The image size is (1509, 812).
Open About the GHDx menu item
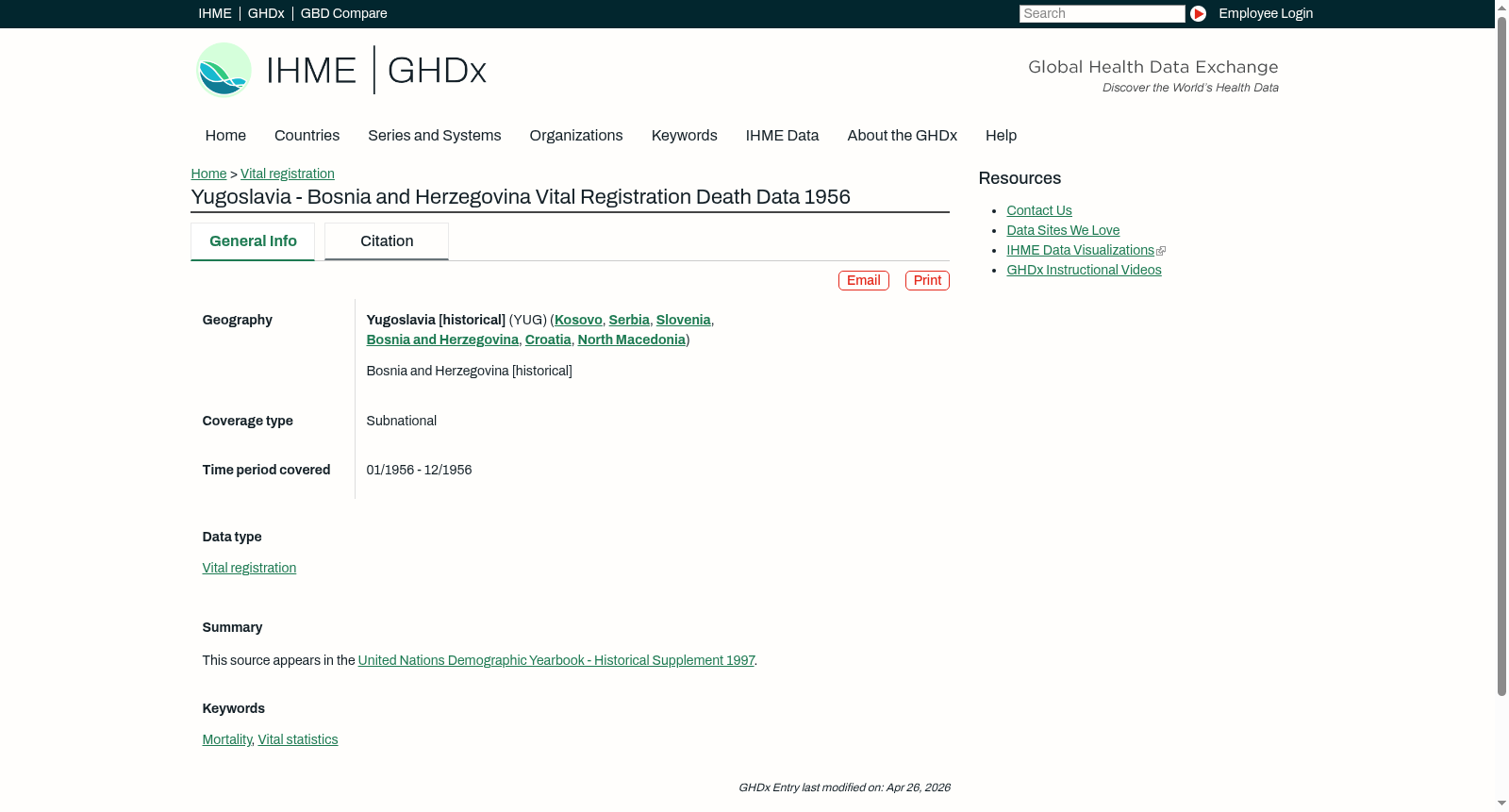coord(902,136)
